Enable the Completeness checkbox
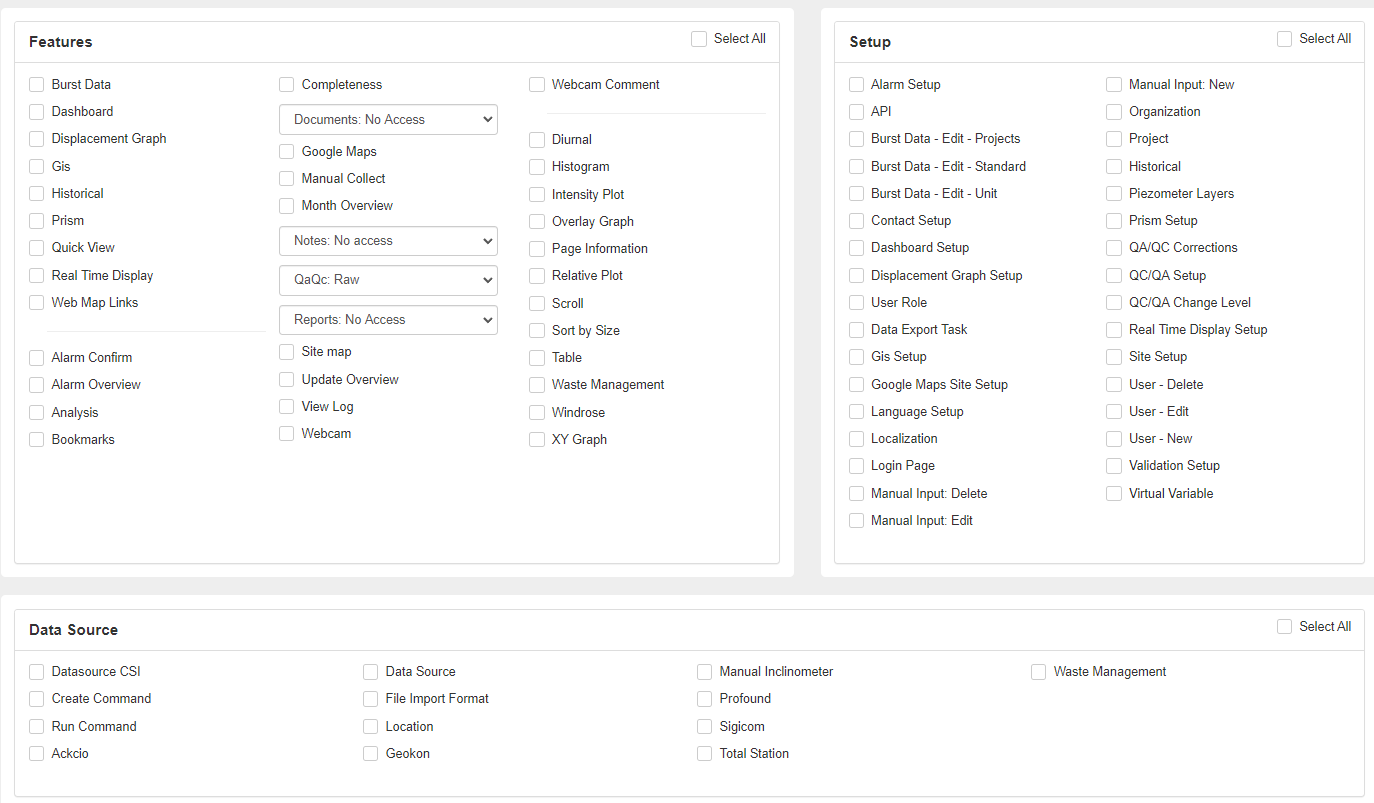Viewport: 1374px width, 803px height. click(x=287, y=85)
